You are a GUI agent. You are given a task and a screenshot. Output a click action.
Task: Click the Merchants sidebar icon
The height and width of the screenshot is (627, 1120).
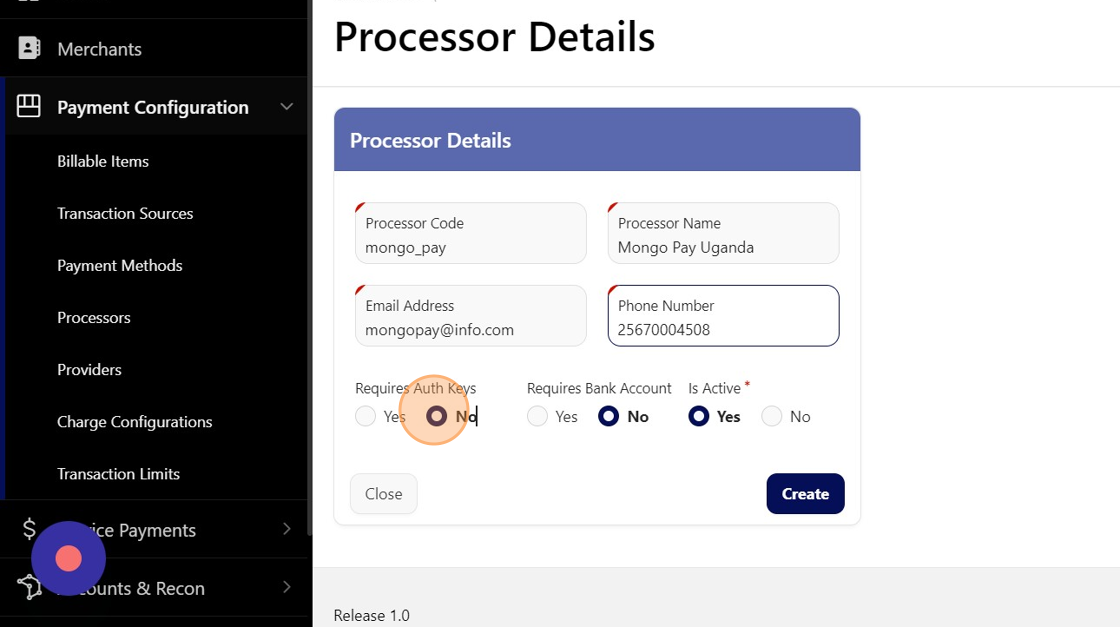29,48
